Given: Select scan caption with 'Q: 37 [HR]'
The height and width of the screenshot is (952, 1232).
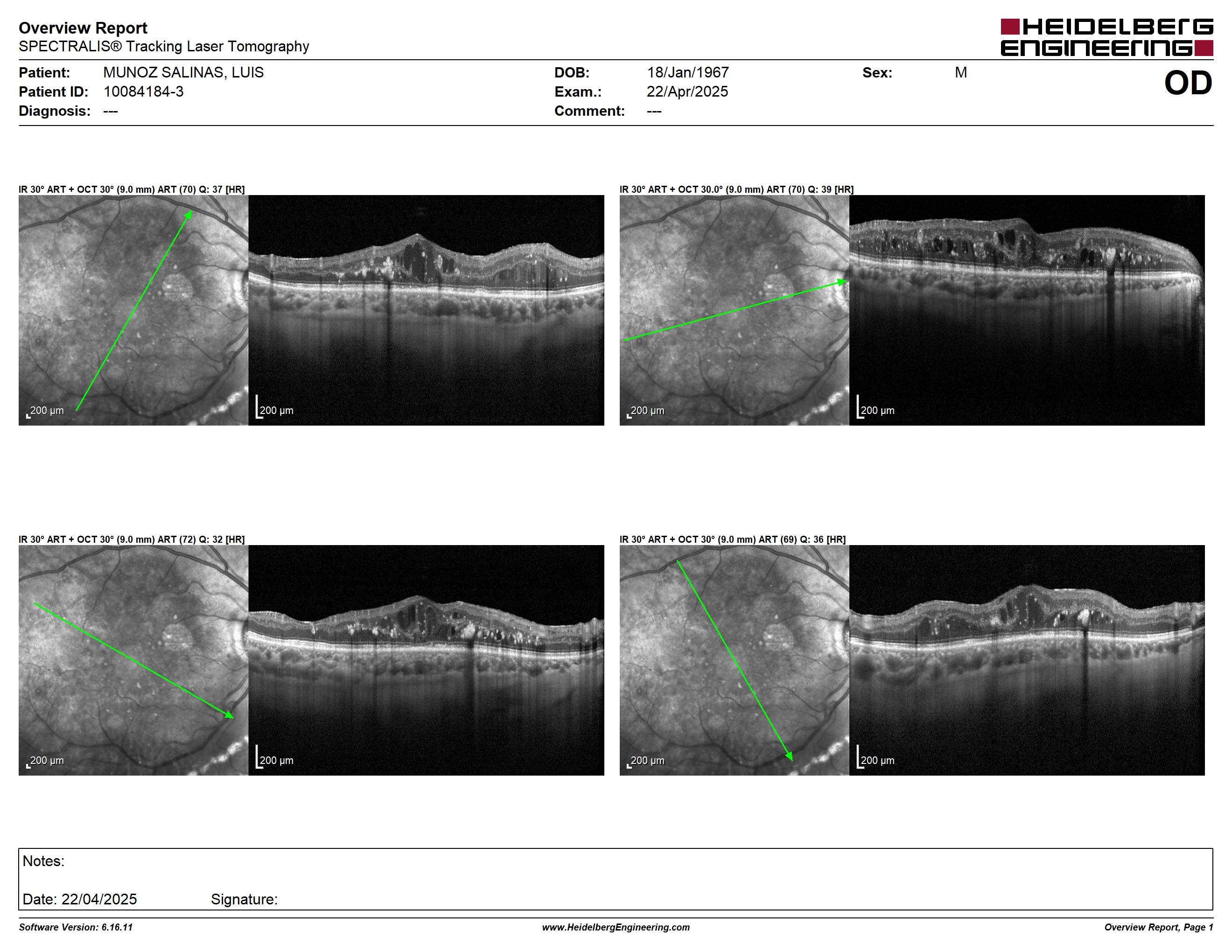Looking at the screenshot, I should (132, 189).
